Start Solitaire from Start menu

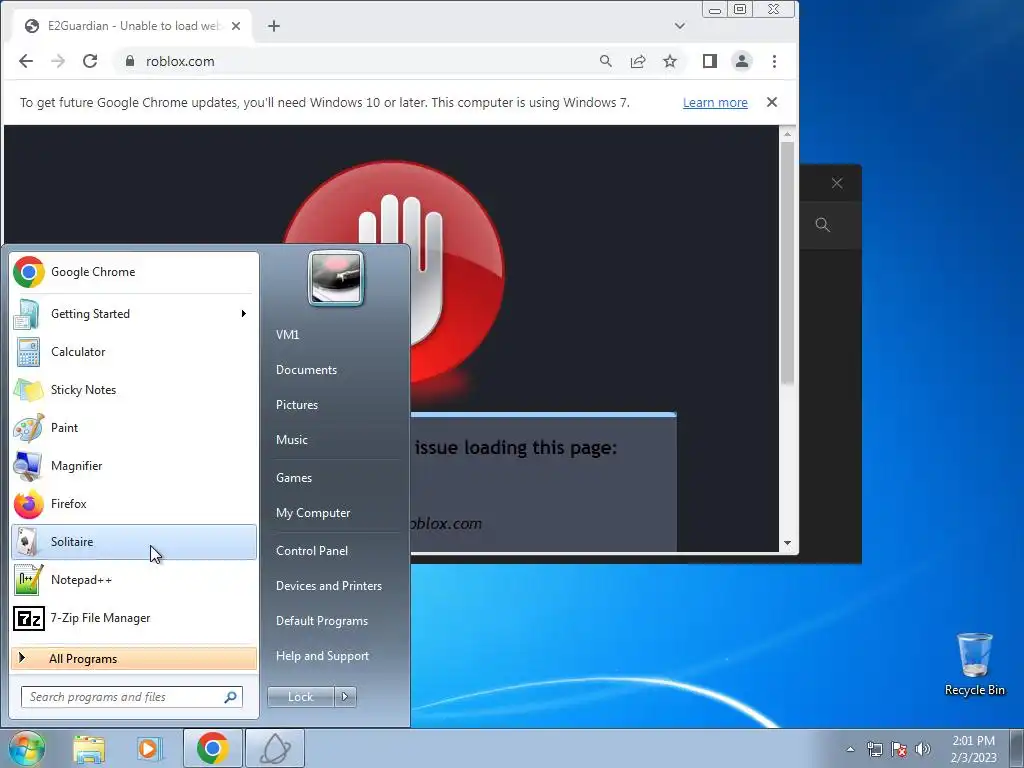pos(134,541)
